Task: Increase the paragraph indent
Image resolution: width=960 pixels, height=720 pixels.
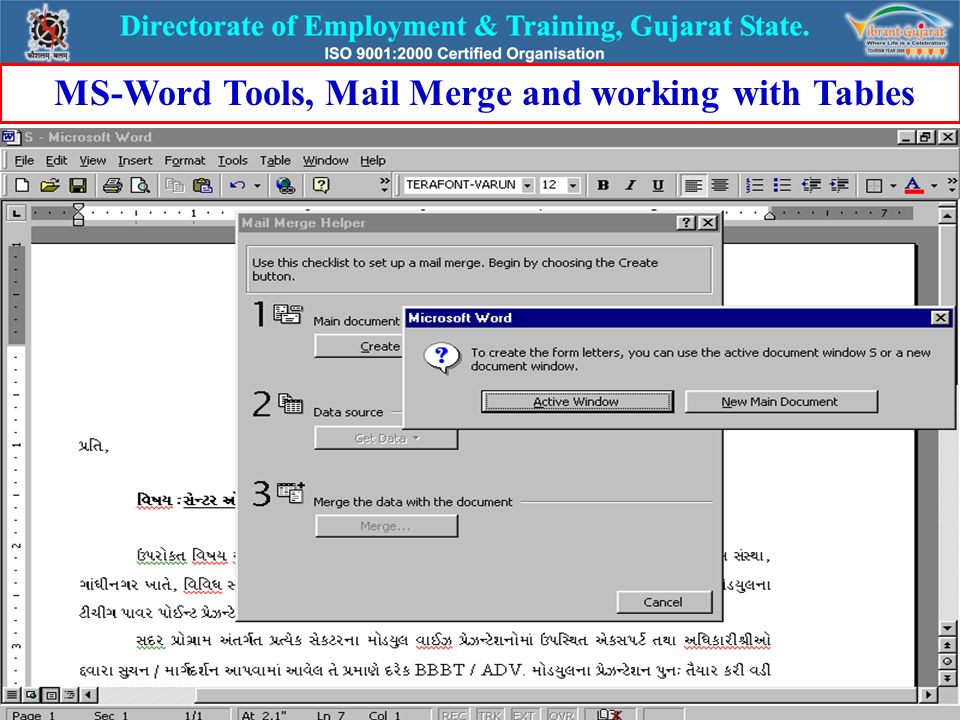Action: (839, 185)
